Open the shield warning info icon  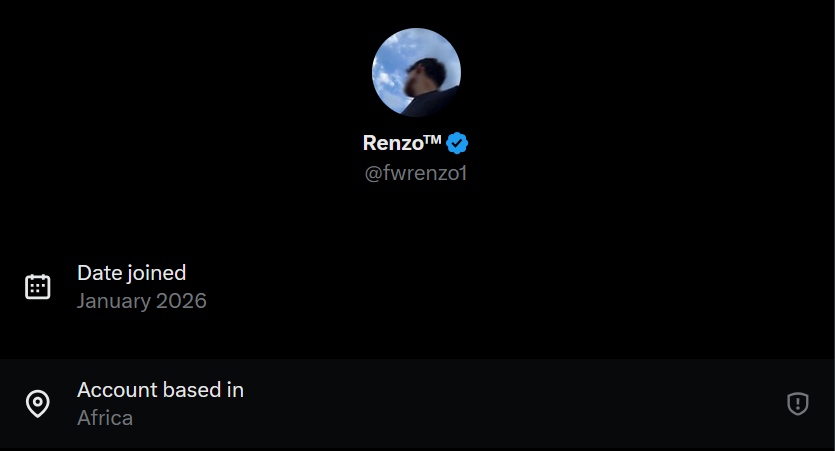[x=798, y=404]
